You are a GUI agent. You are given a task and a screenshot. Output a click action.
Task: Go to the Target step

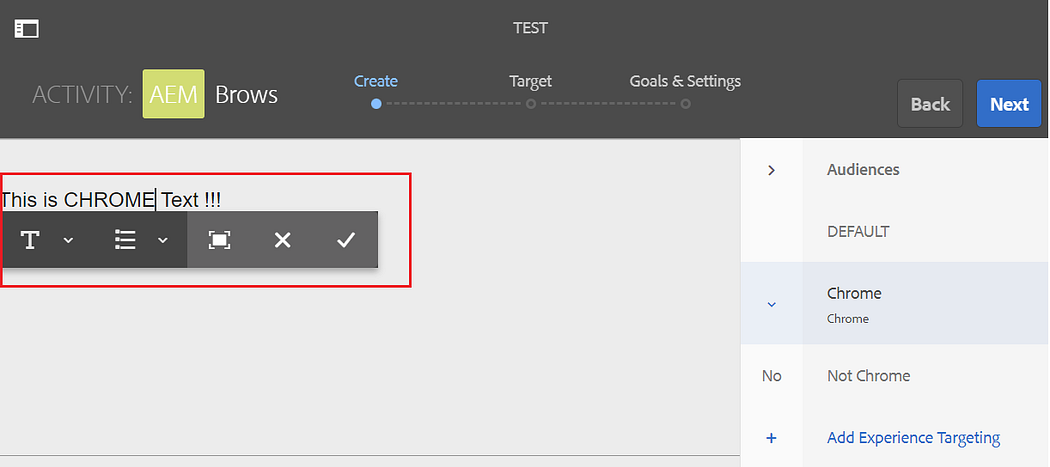pyautogui.click(x=530, y=81)
